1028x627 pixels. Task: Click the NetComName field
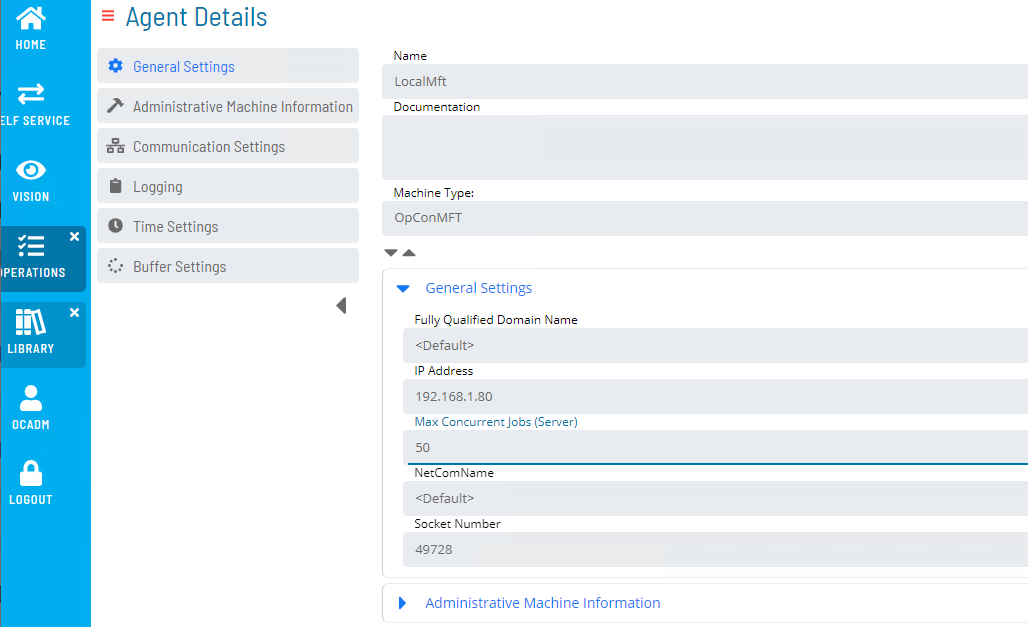[x=715, y=498]
